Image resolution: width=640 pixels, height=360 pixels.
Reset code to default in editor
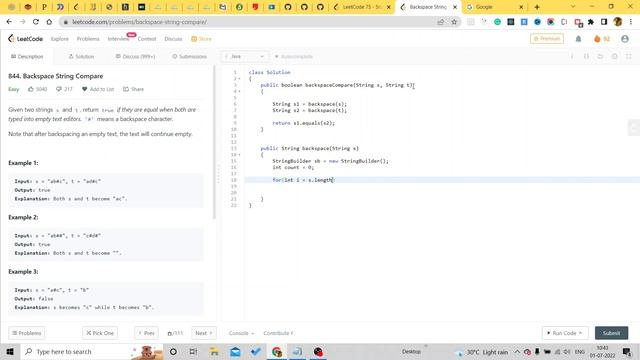coord(600,56)
